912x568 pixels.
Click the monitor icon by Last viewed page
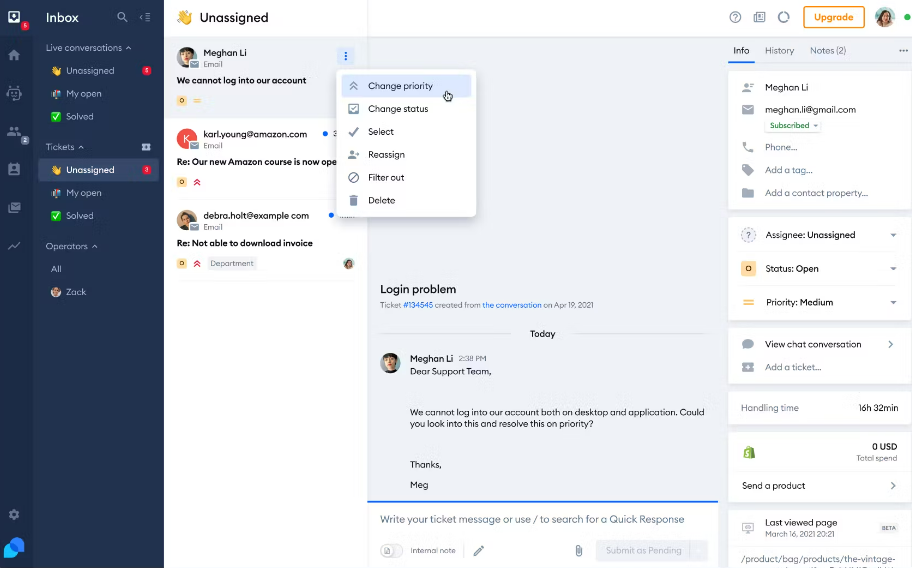(748, 528)
